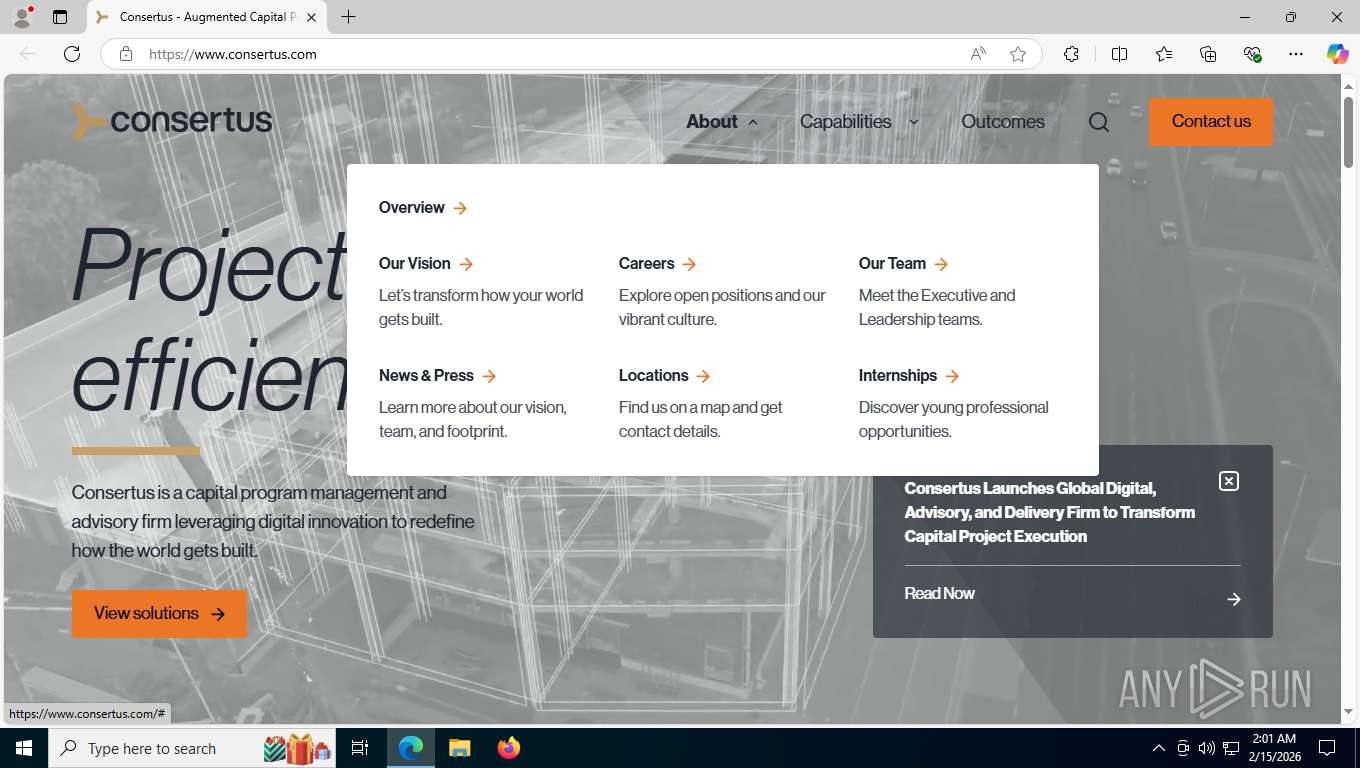This screenshot has height=768, width=1360.
Task: Open the notification center
Action: (x=1327, y=748)
